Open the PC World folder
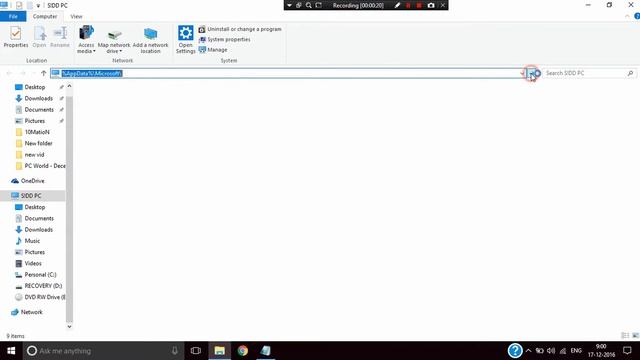 point(40,166)
